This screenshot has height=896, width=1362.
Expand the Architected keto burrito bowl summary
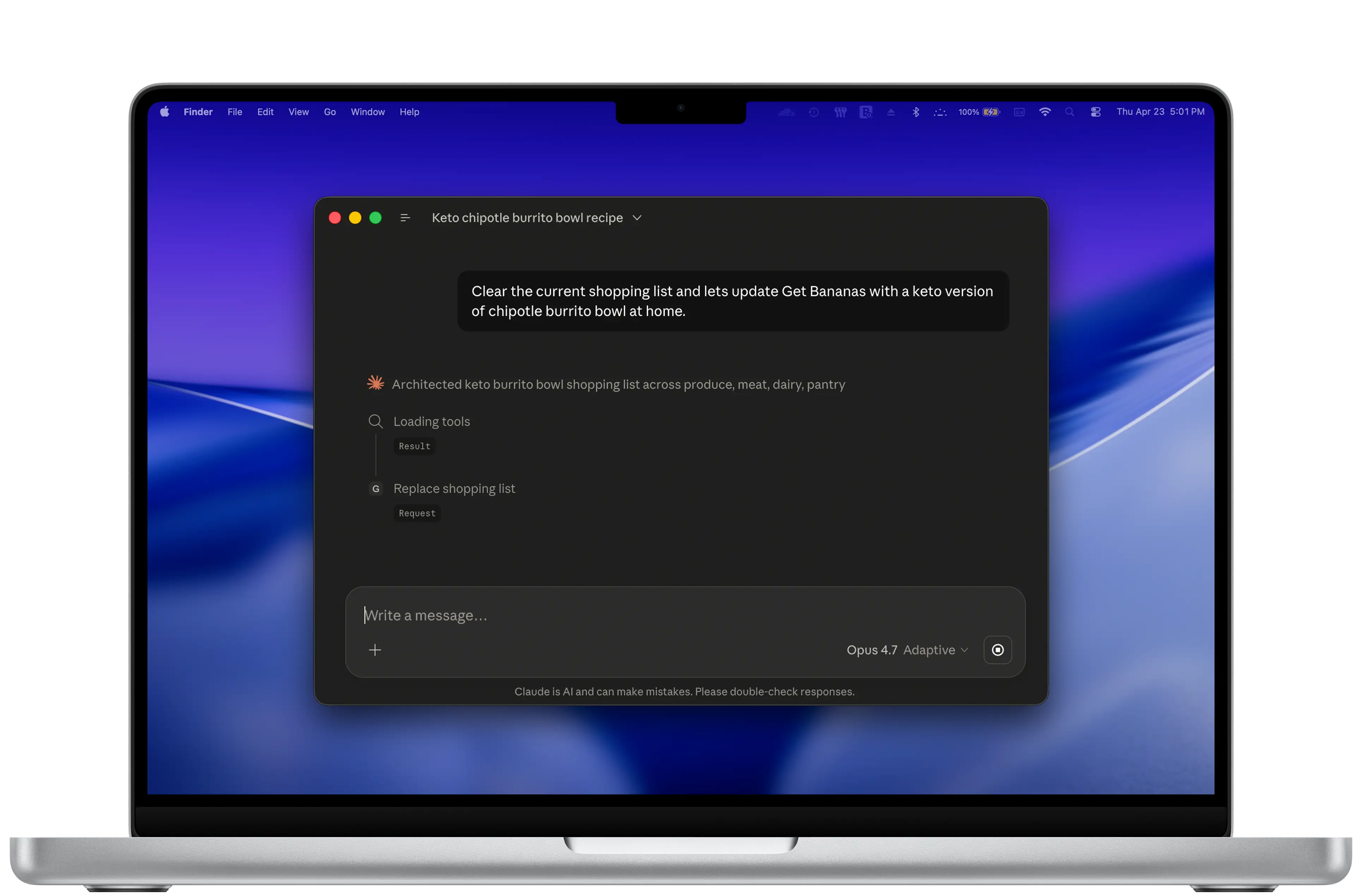(618, 385)
